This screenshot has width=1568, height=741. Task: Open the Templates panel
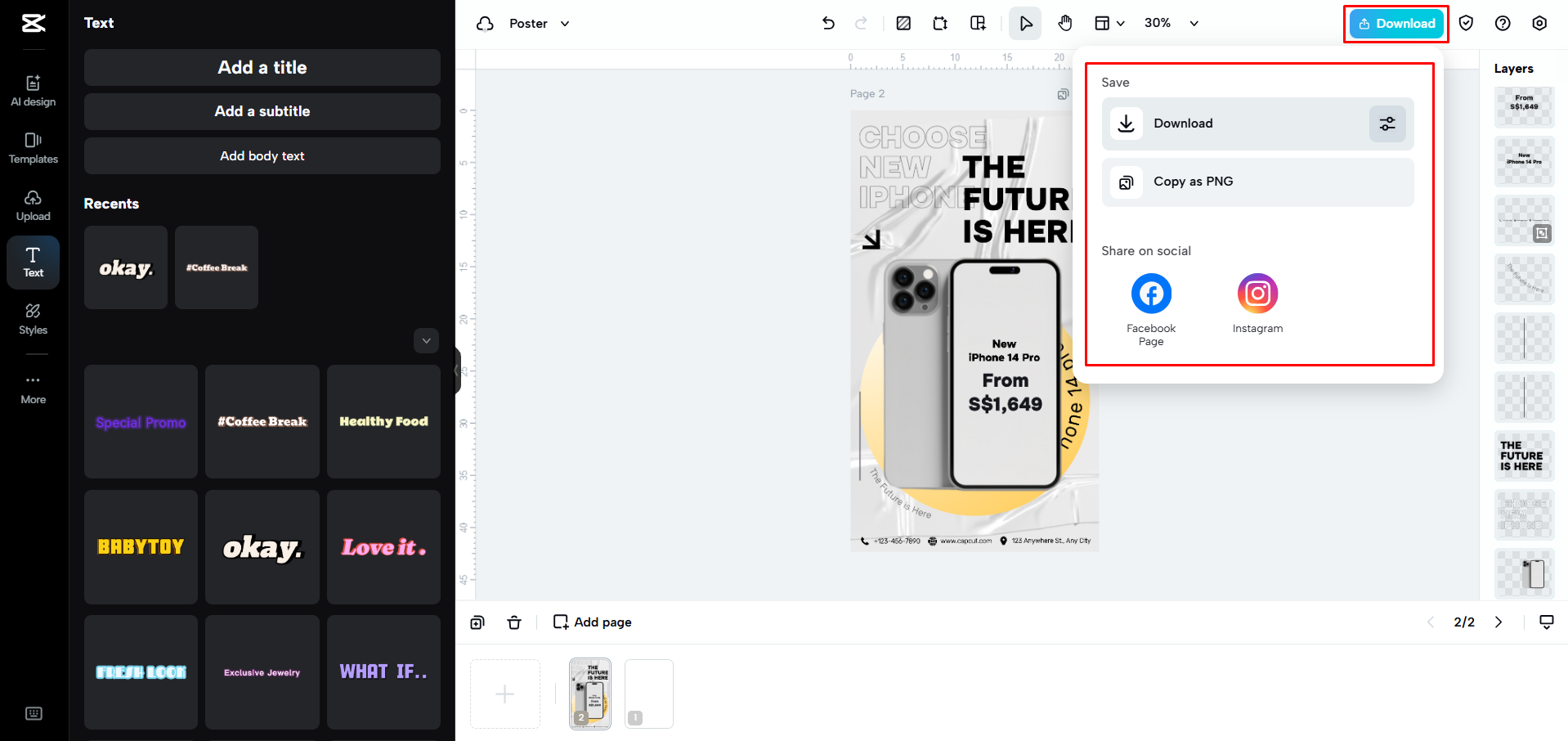[34, 148]
